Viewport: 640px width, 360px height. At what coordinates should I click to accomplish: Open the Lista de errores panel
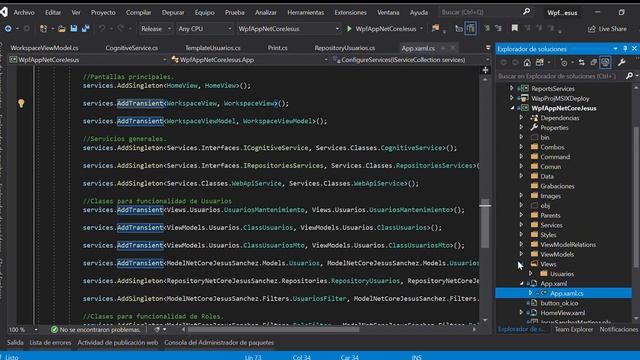click(50, 342)
